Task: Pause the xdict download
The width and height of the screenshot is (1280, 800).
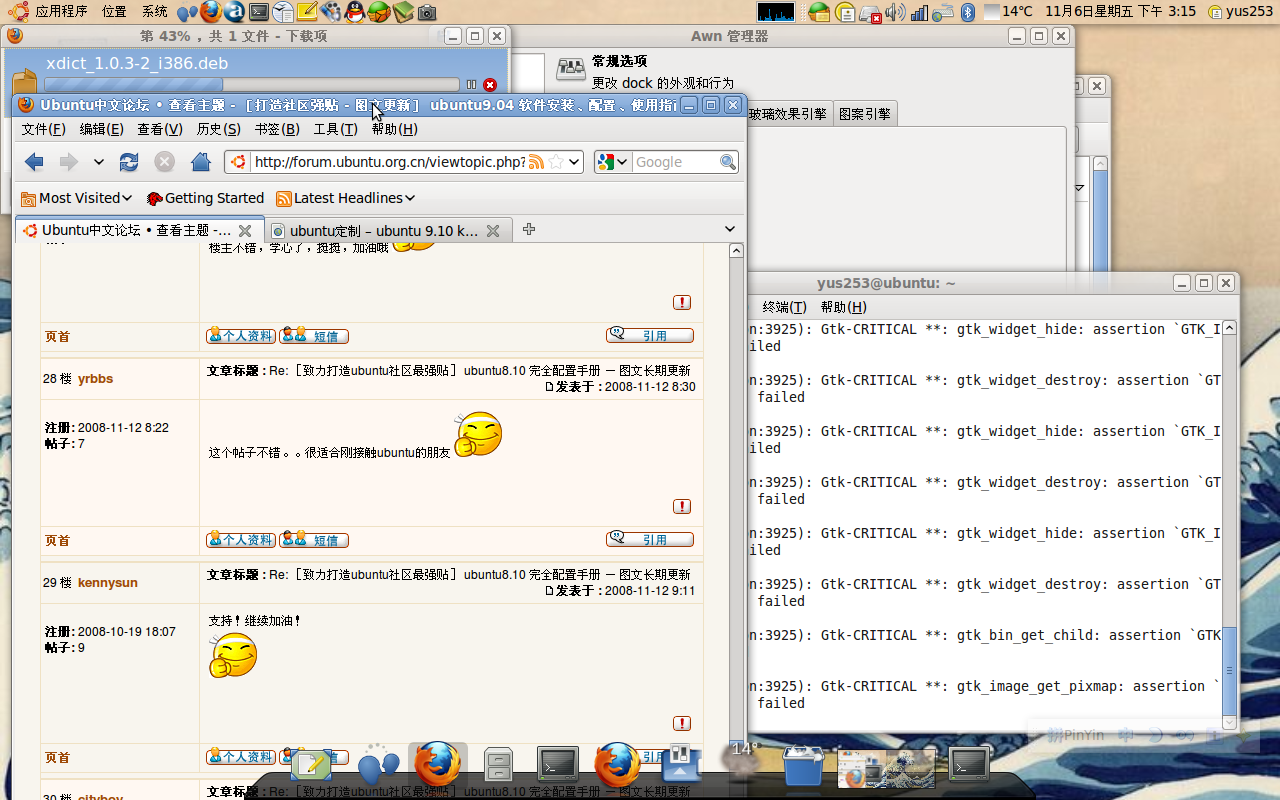Action: (x=472, y=85)
